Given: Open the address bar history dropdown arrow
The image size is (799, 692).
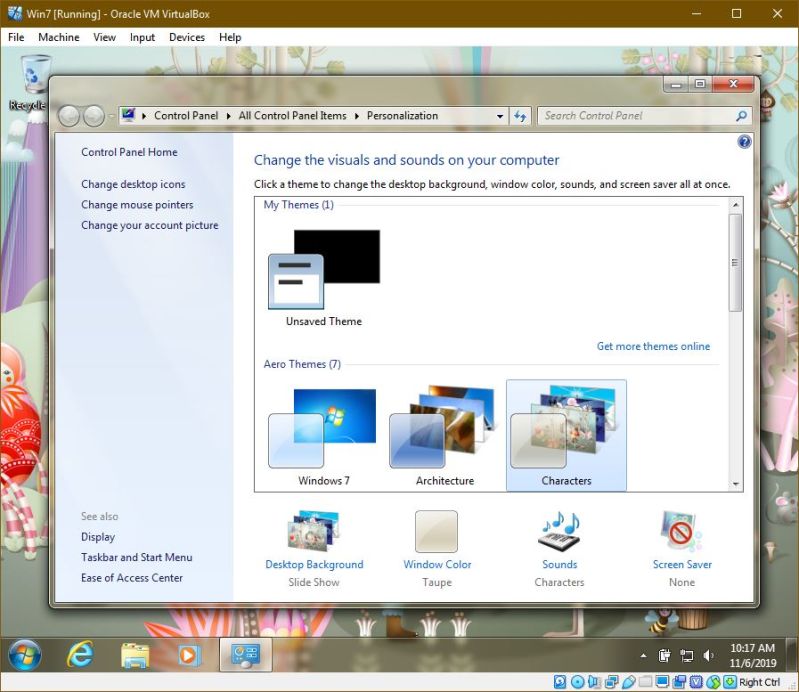Looking at the screenshot, I should coord(500,116).
